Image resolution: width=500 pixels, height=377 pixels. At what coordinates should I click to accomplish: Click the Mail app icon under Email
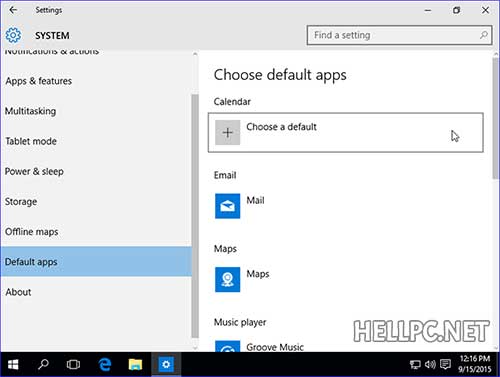coord(227,206)
